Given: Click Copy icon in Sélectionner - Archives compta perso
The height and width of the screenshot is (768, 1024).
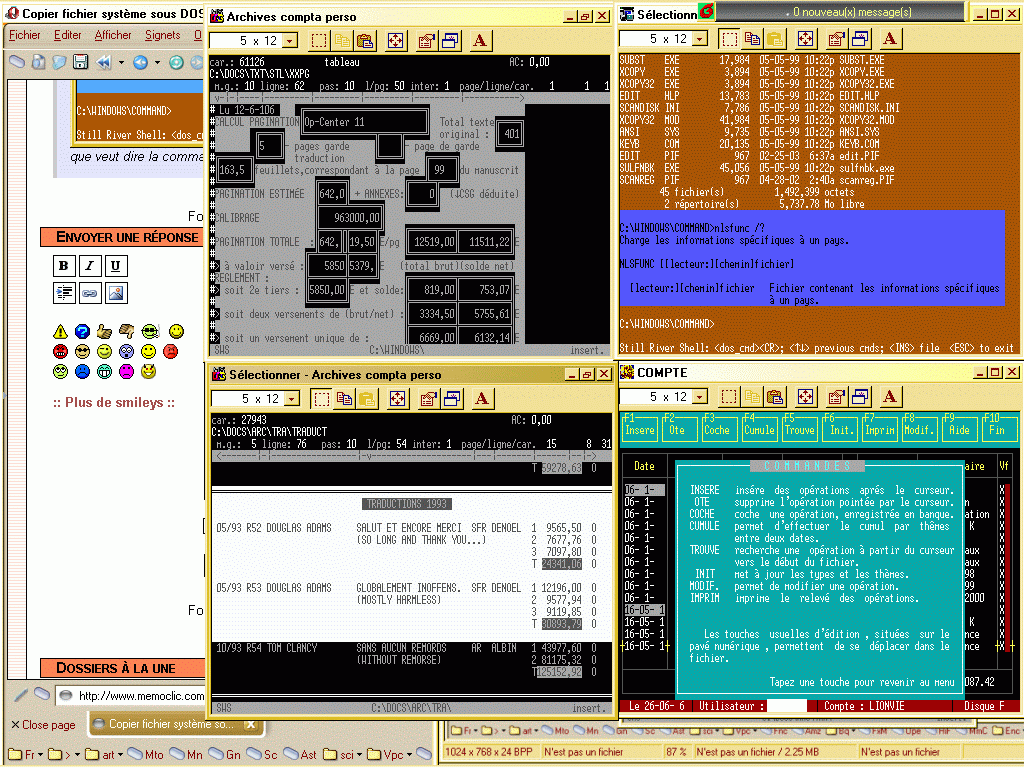Looking at the screenshot, I should click(x=344, y=399).
